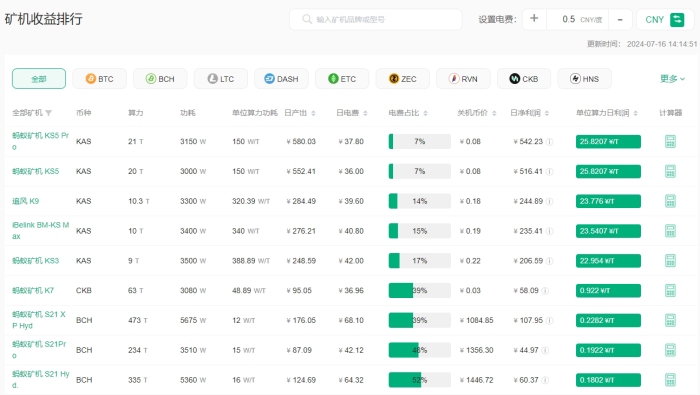The height and width of the screenshot is (395, 700).
Task: Open filter funnel next to 全部矿机
Action: (49, 113)
